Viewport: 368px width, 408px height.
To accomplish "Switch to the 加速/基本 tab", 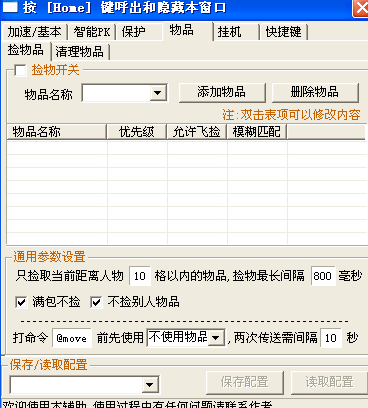I will 35,32.
